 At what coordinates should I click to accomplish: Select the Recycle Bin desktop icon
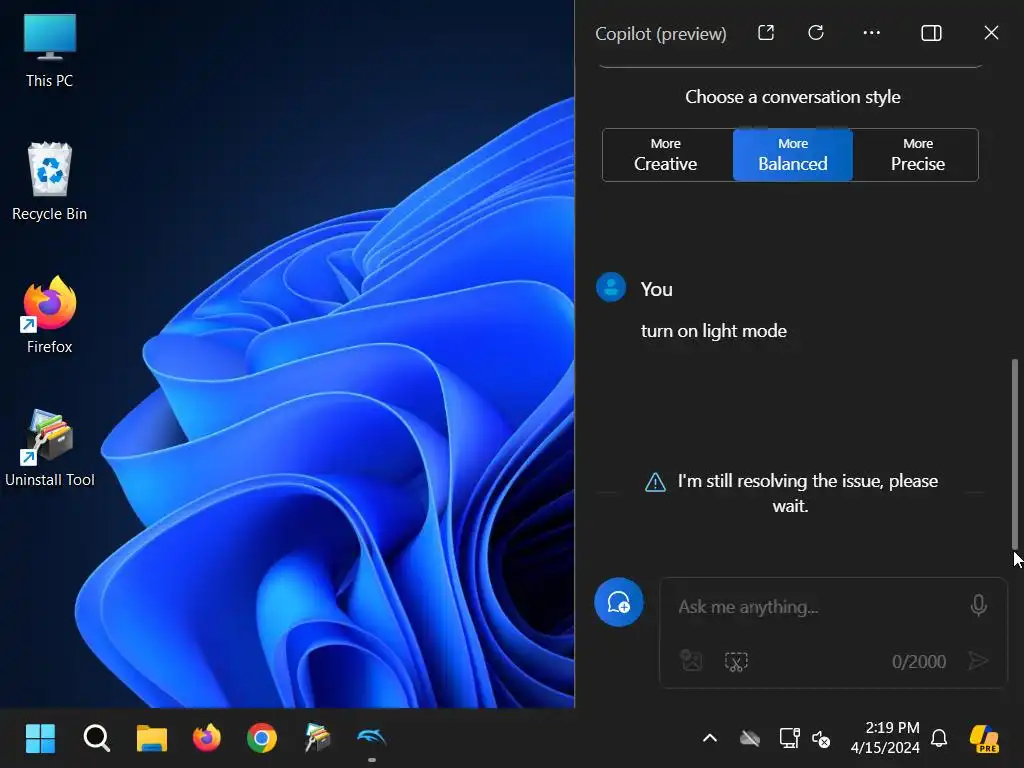(x=50, y=182)
